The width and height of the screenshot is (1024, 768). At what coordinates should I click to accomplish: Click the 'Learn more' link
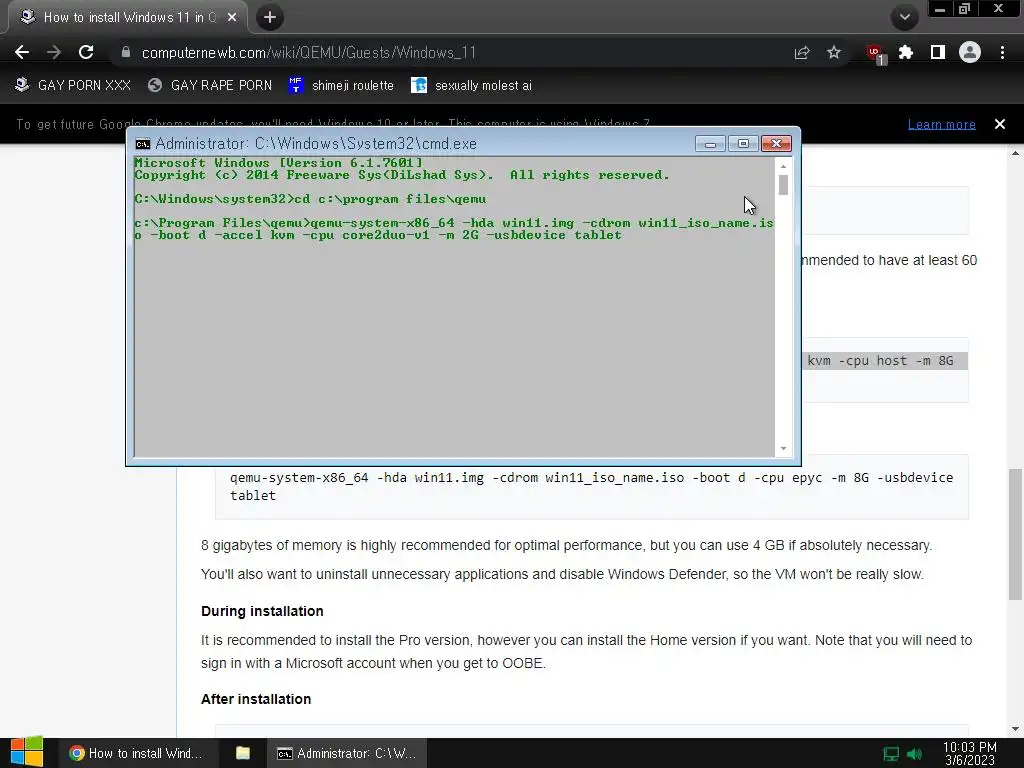pyautogui.click(x=942, y=124)
